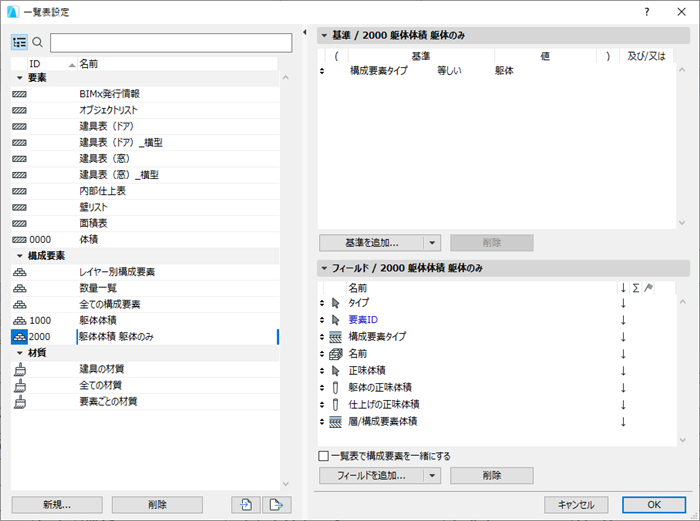The image size is (700, 521).
Task: Open the 基準を追加 dropdown arrow
Action: pos(432,243)
